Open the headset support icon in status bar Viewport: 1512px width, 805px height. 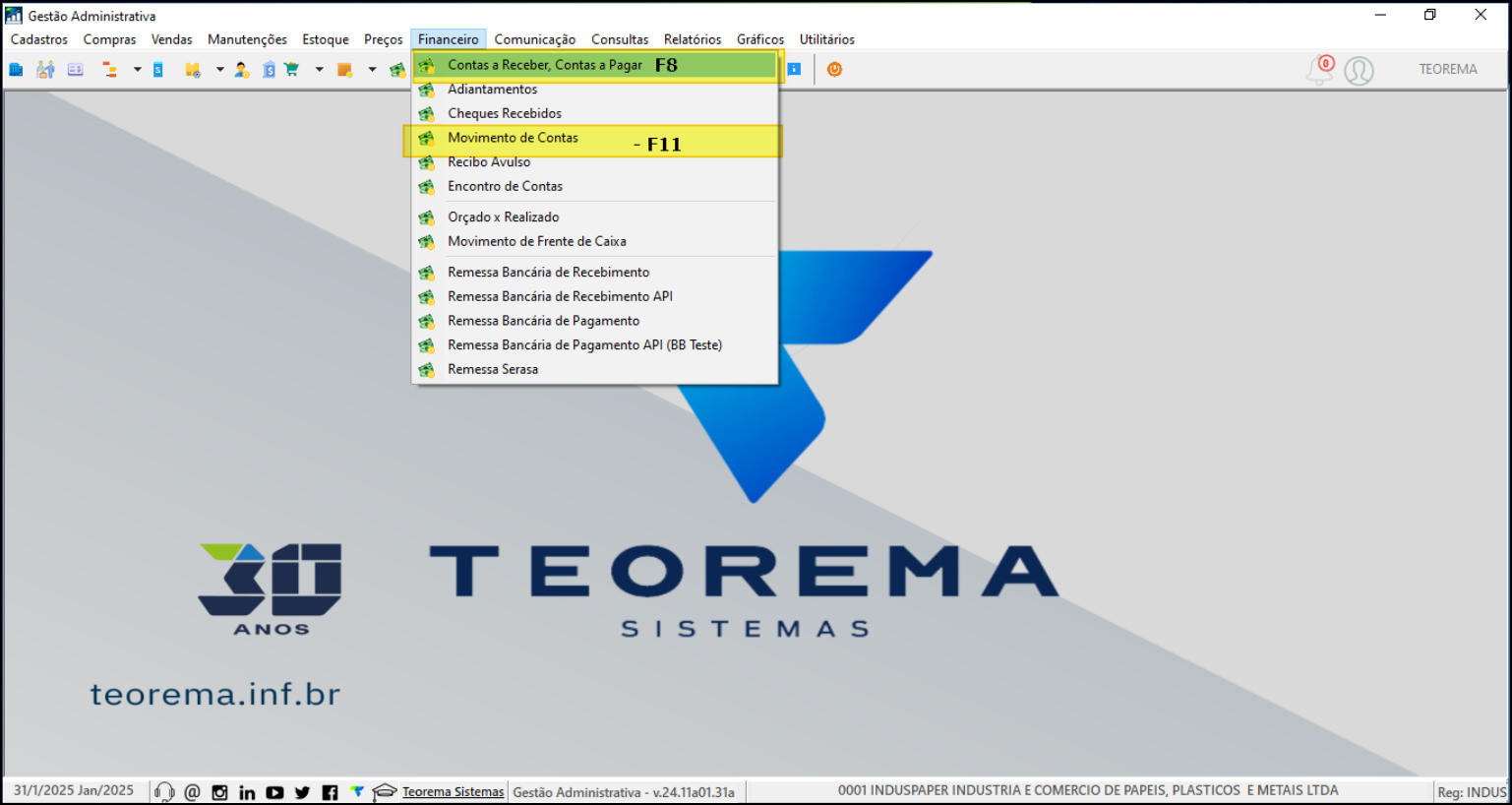[x=164, y=792]
